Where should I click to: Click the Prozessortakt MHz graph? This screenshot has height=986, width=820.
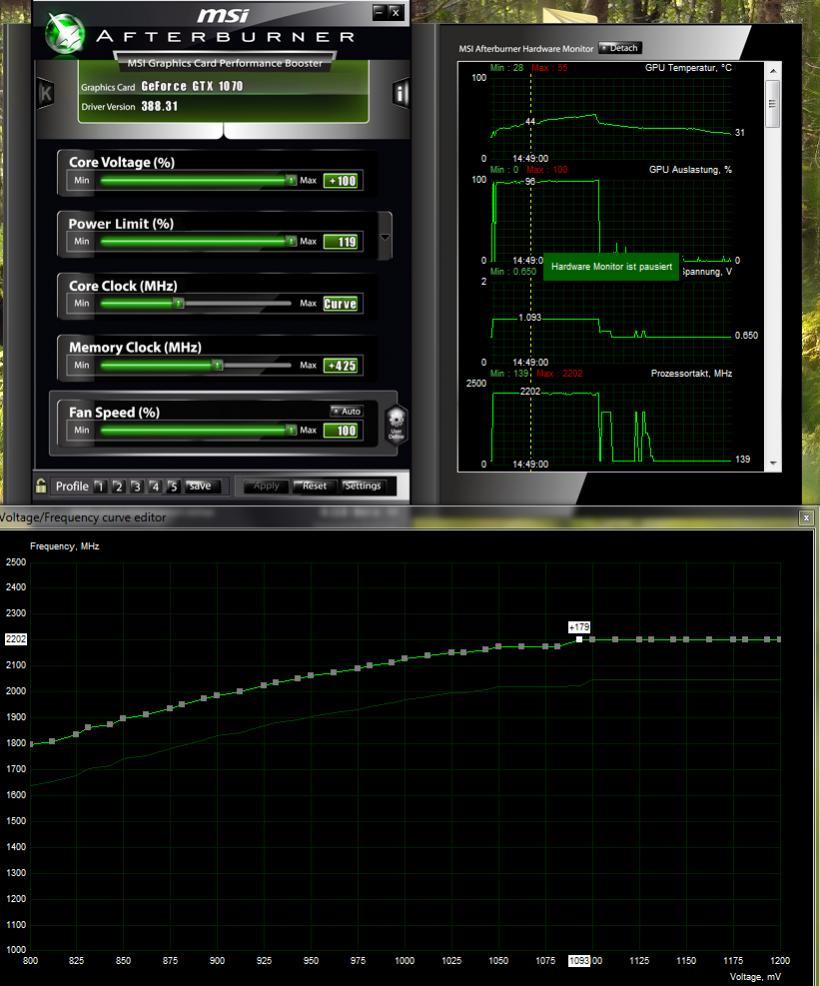click(611, 423)
